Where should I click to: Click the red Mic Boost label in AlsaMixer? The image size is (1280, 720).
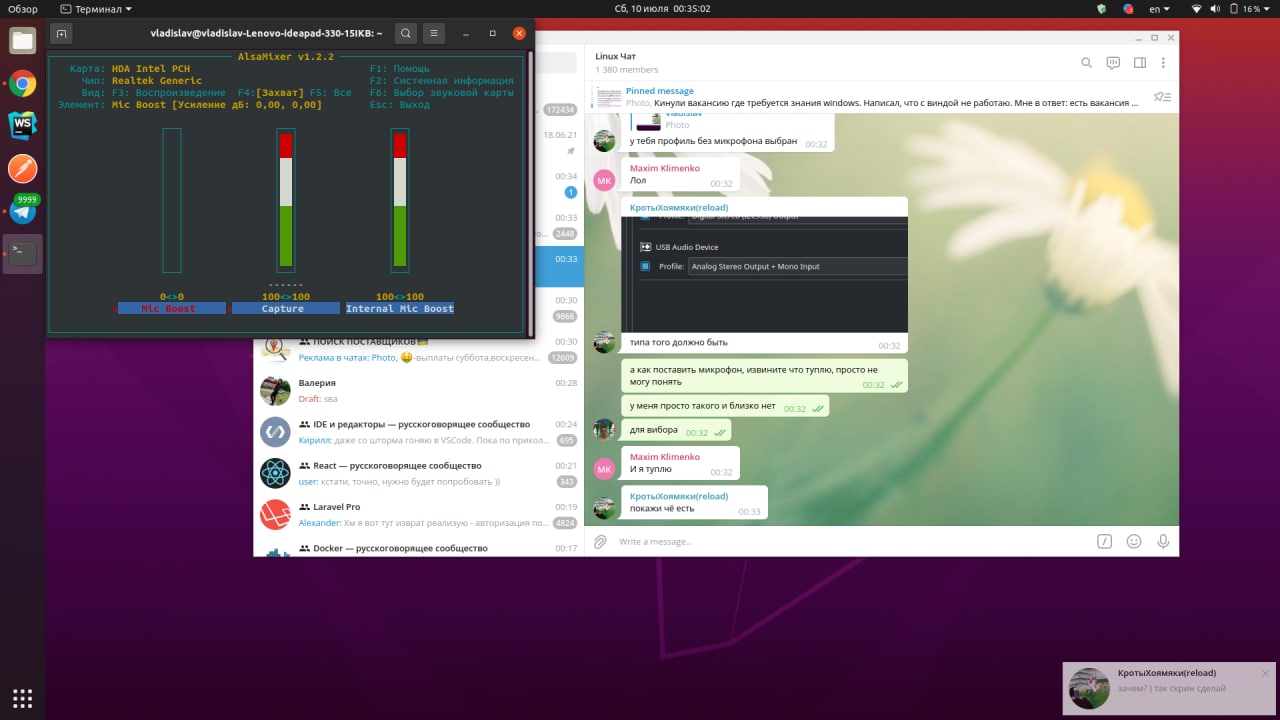[168, 309]
